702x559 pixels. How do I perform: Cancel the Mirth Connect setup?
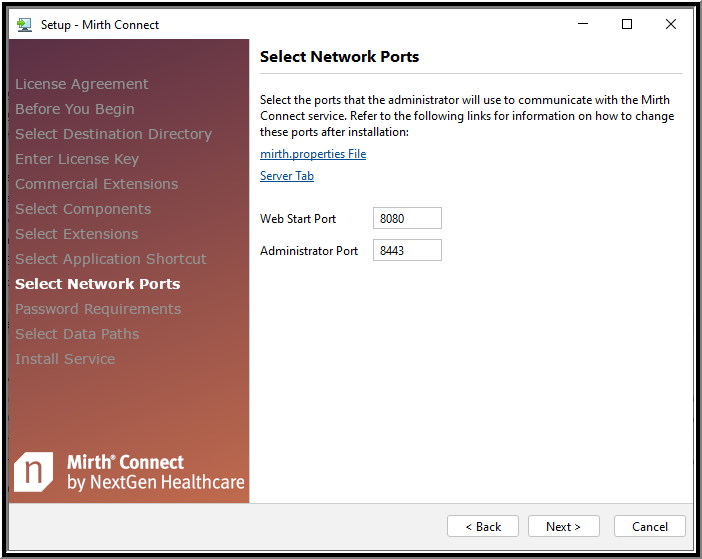tap(650, 526)
